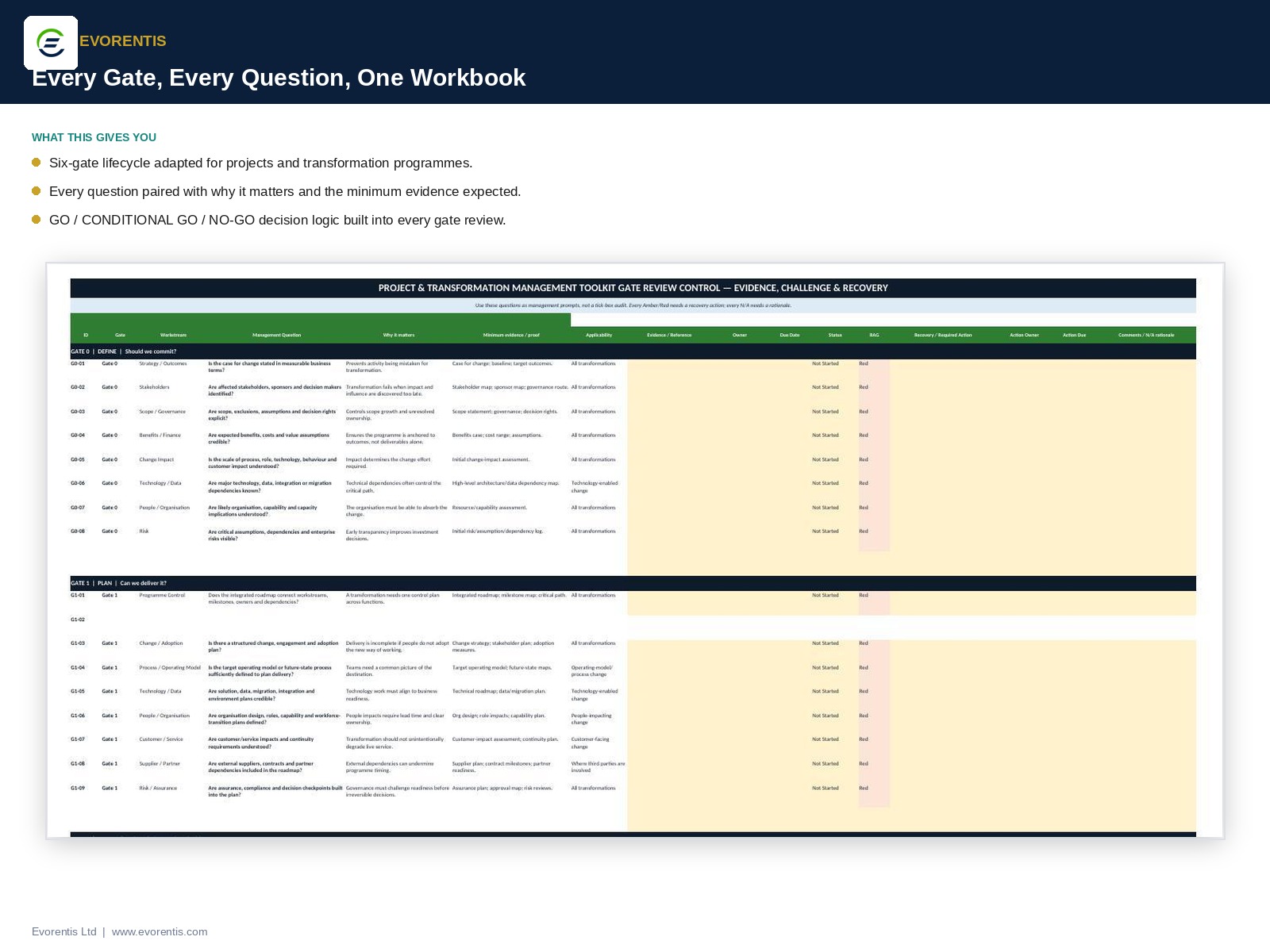
Task: Click the GO / CONDITIONAL GO / NO-GO bullet
Action: (277, 220)
